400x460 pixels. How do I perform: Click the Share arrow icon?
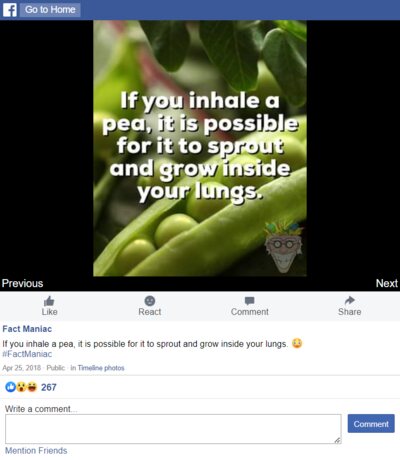pyautogui.click(x=349, y=300)
